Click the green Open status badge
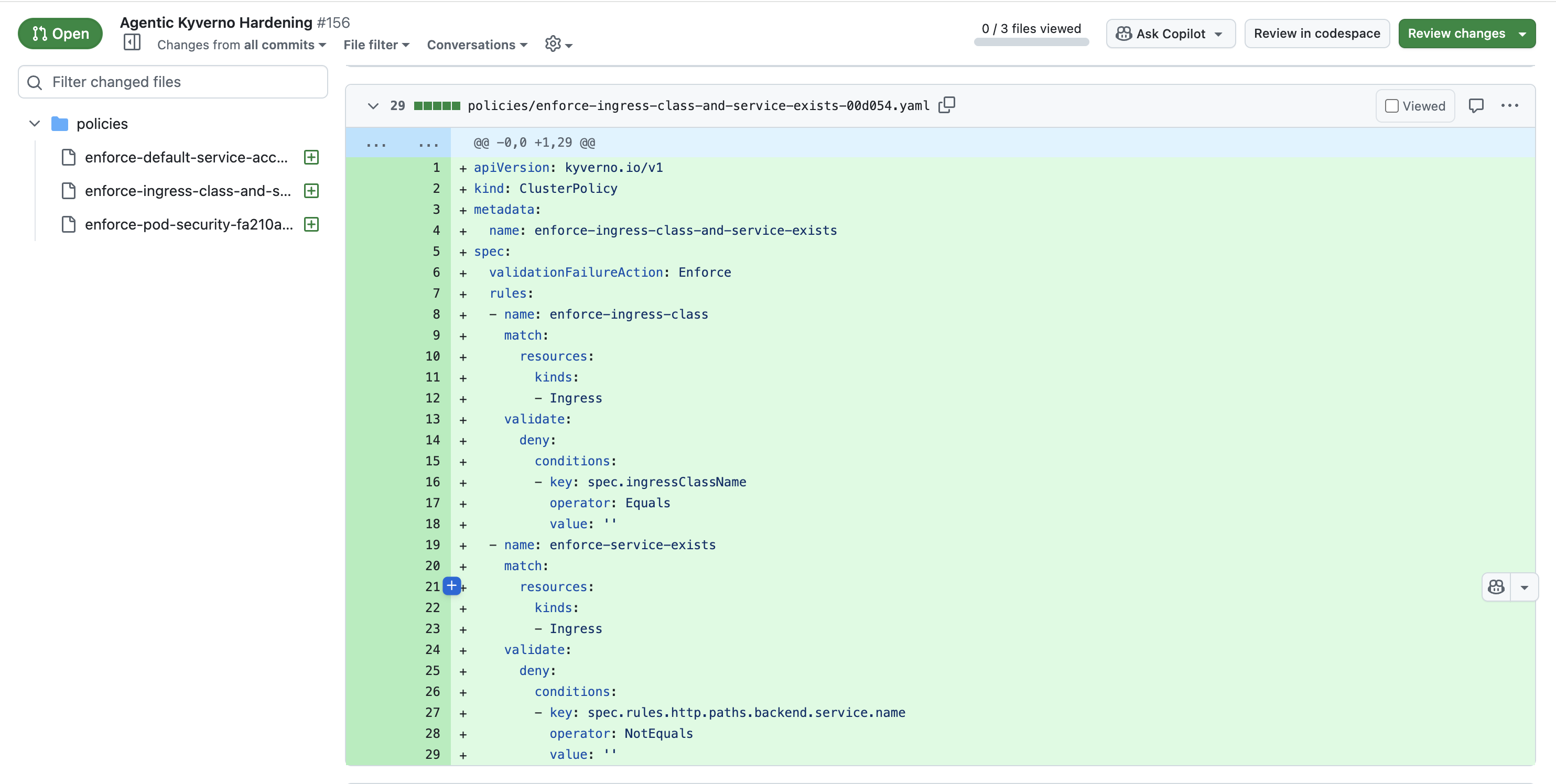This screenshot has height=784, width=1556. click(60, 34)
